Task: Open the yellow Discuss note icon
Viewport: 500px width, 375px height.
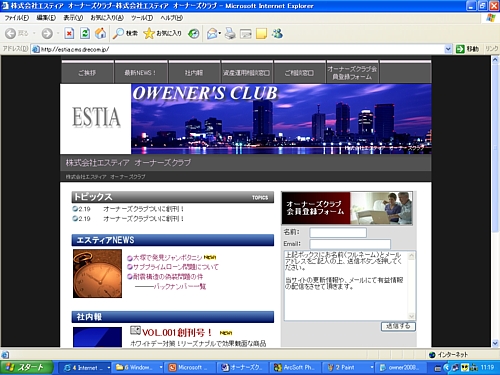Action: coord(261,33)
